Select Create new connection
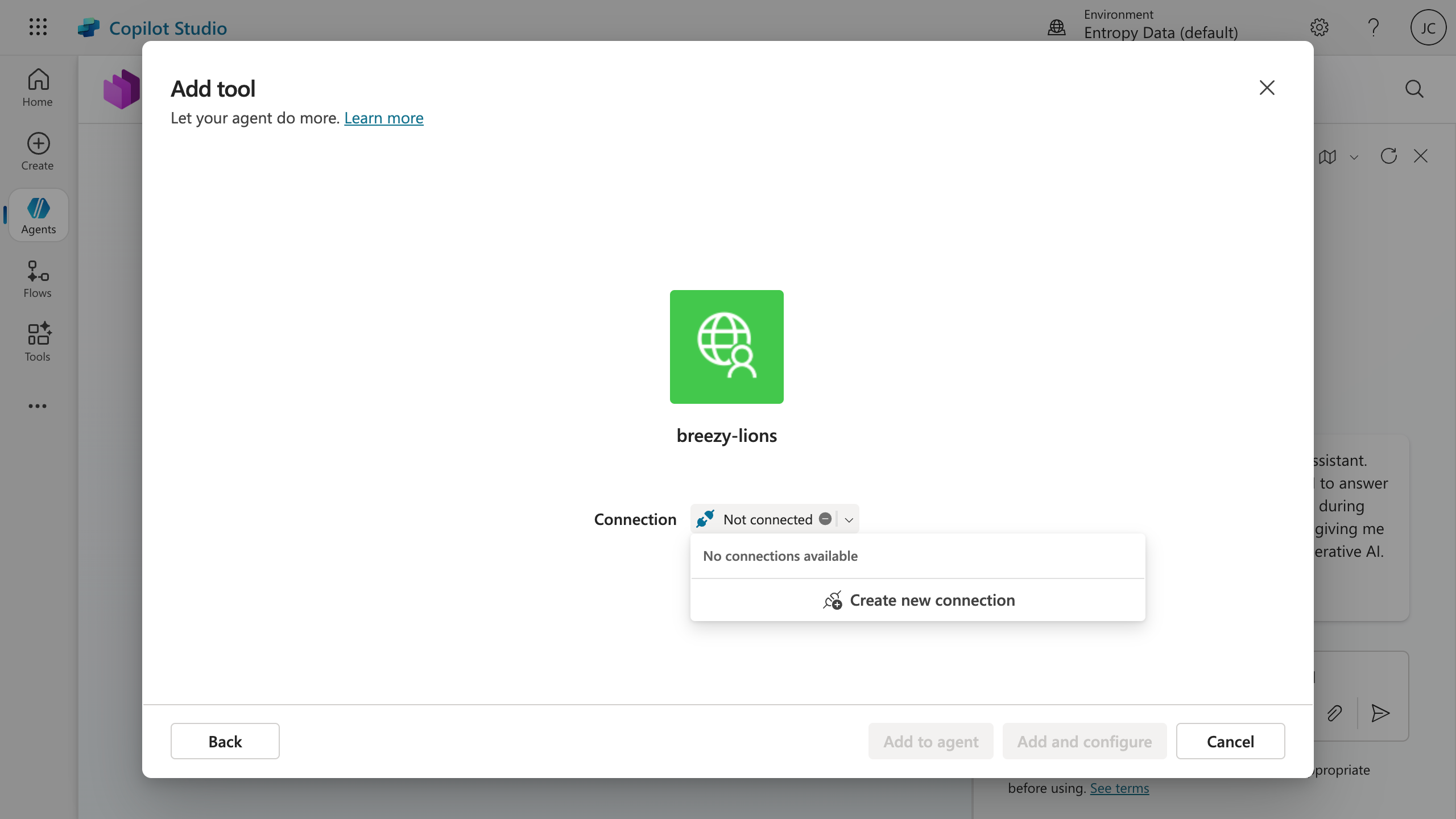The image size is (1456, 819). coord(917,599)
